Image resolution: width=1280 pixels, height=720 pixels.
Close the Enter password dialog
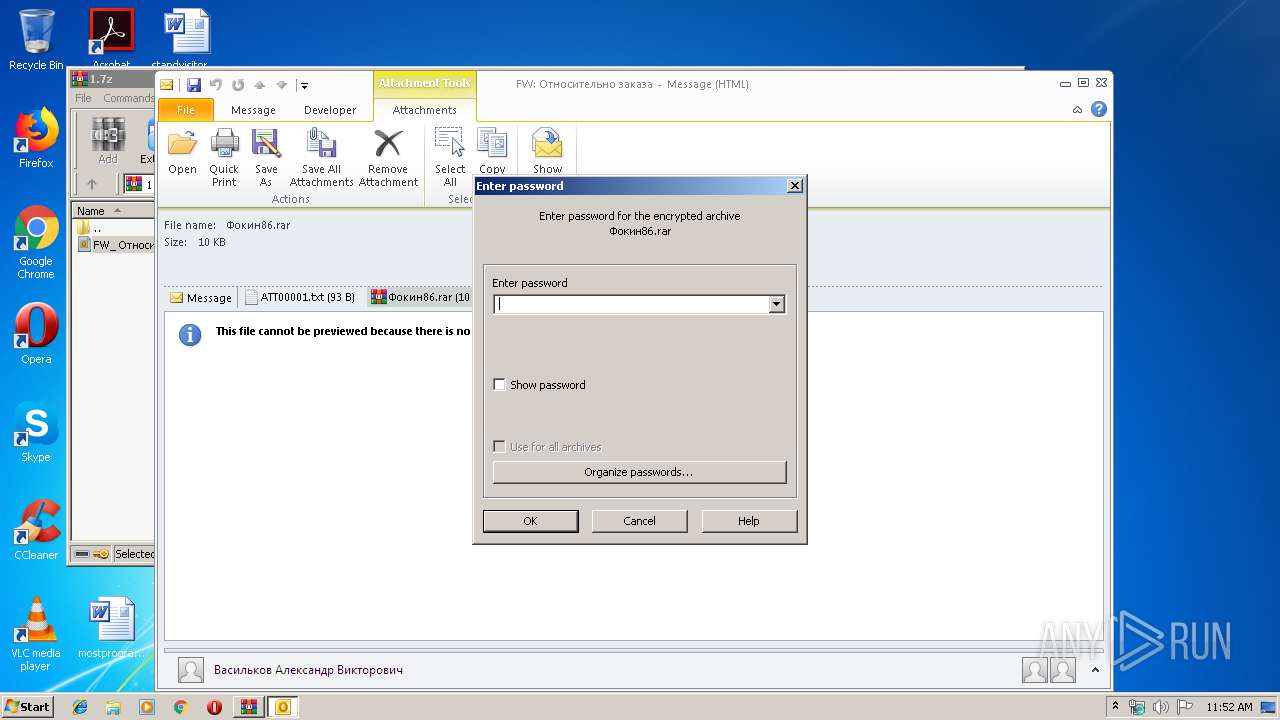tap(795, 186)
